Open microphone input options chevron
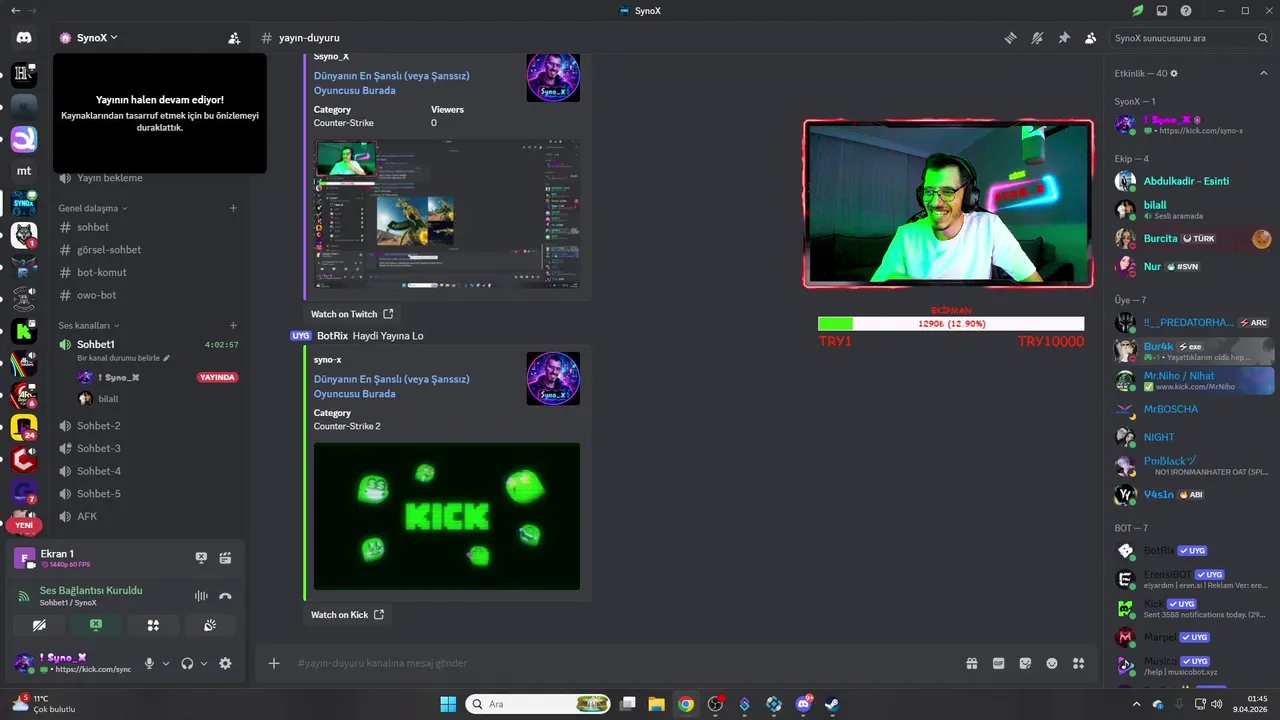 [166, 663]
